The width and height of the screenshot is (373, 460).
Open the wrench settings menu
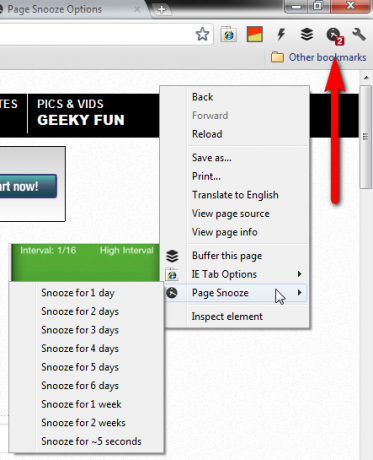tap(359, 34)
